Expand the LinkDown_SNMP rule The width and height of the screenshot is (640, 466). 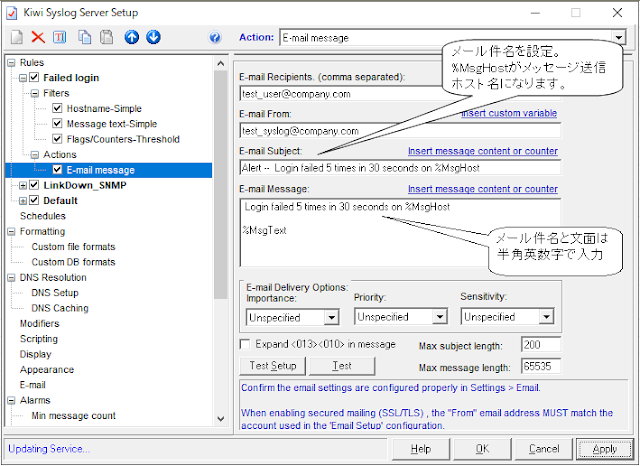(23, 186)
